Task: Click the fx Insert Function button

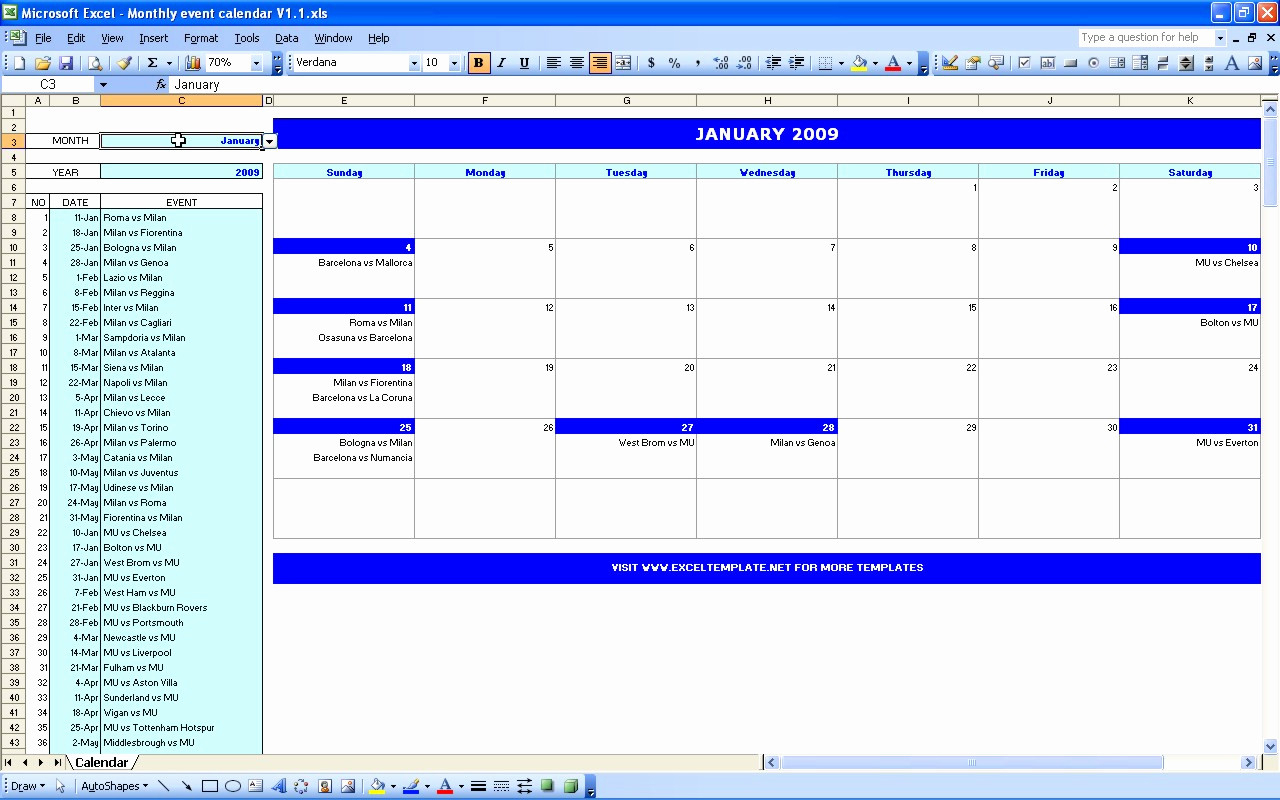Action: [161, 85]
